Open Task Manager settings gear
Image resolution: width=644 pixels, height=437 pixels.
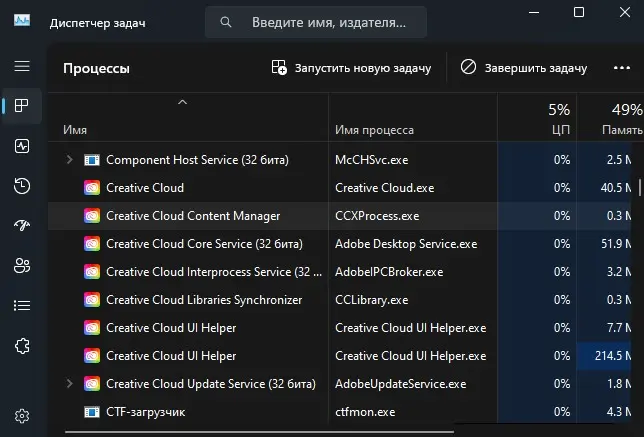[22, 416]
